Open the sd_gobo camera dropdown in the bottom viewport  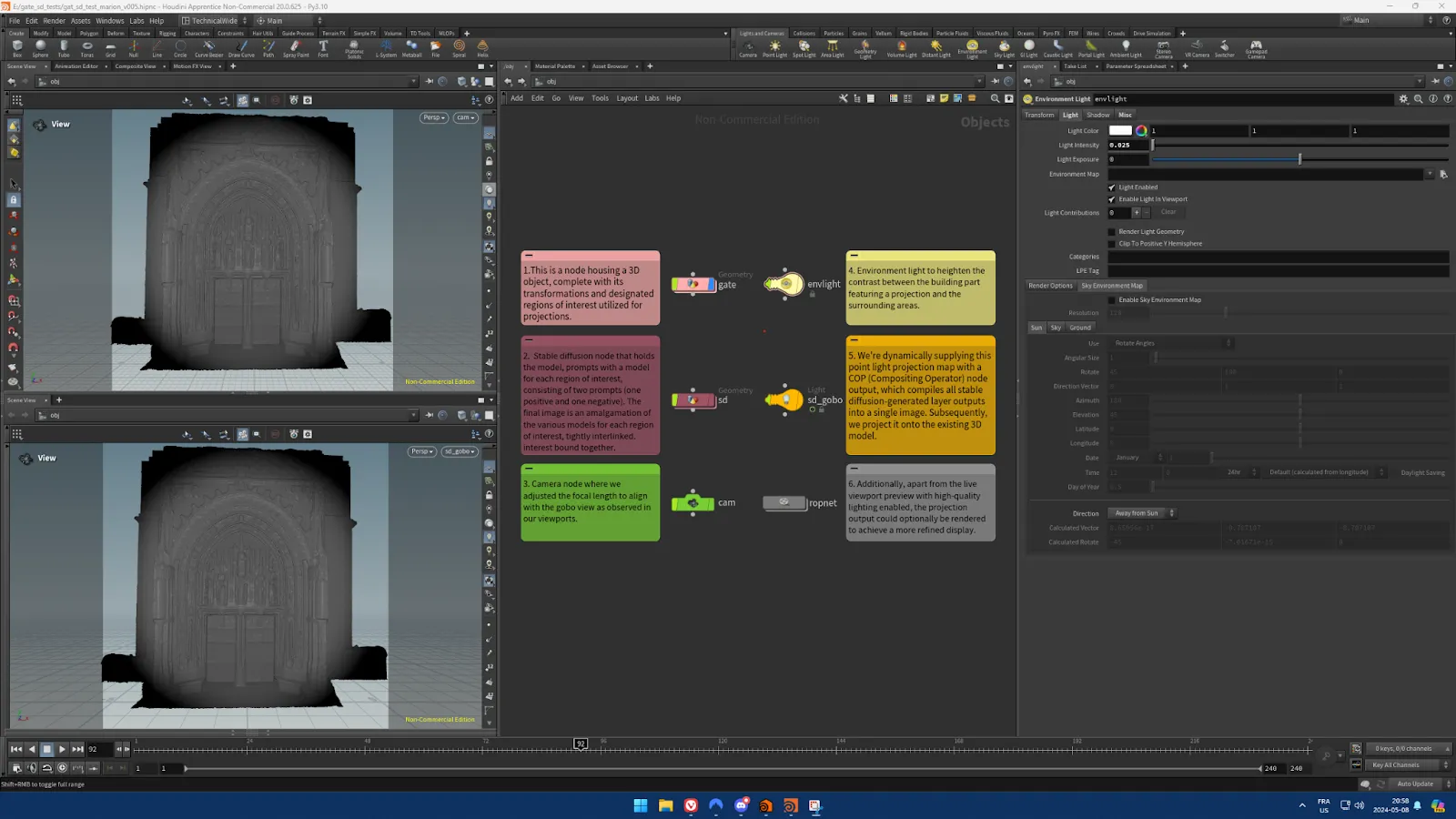click(460, 451)
